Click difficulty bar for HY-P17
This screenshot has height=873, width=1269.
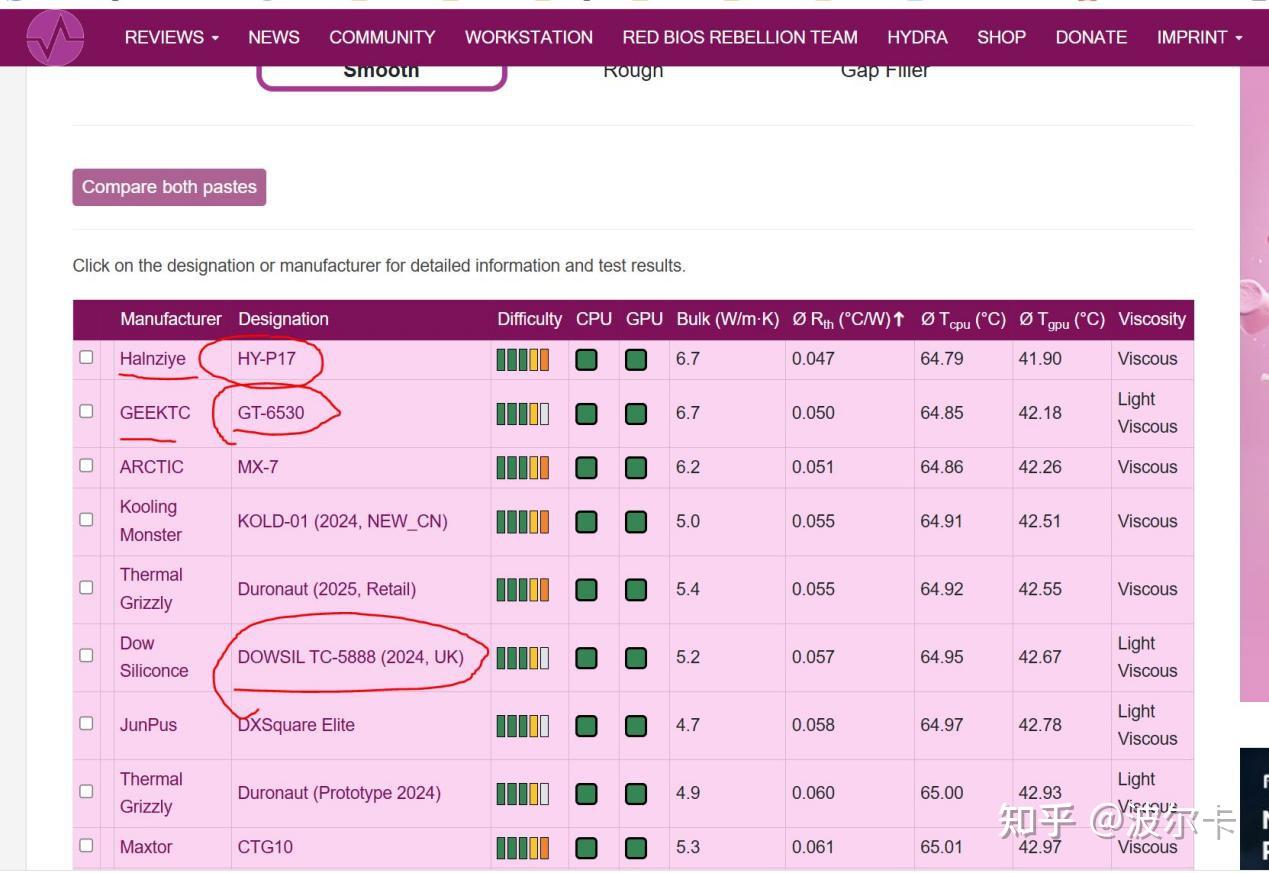coord(523,359)
